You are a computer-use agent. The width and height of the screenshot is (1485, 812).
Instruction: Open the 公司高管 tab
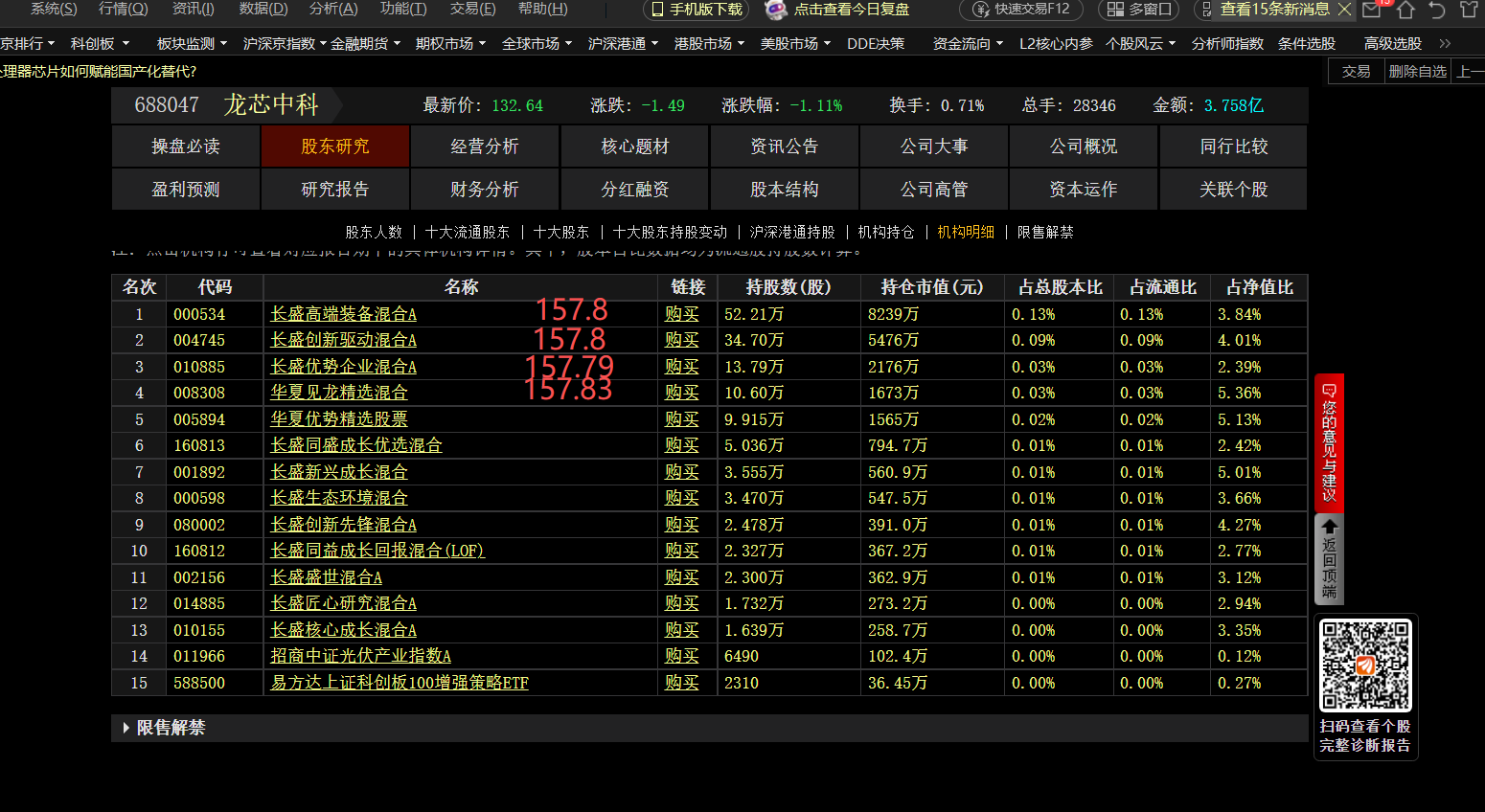934,190
